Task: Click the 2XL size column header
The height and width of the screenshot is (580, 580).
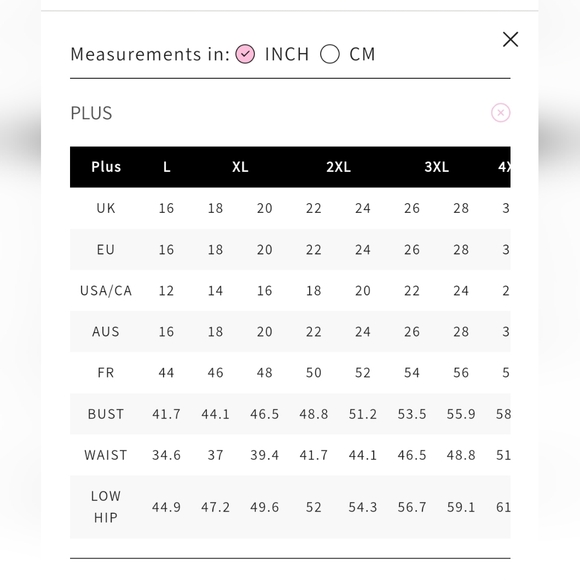Action: pyautogui.click(x=338, y=167)
